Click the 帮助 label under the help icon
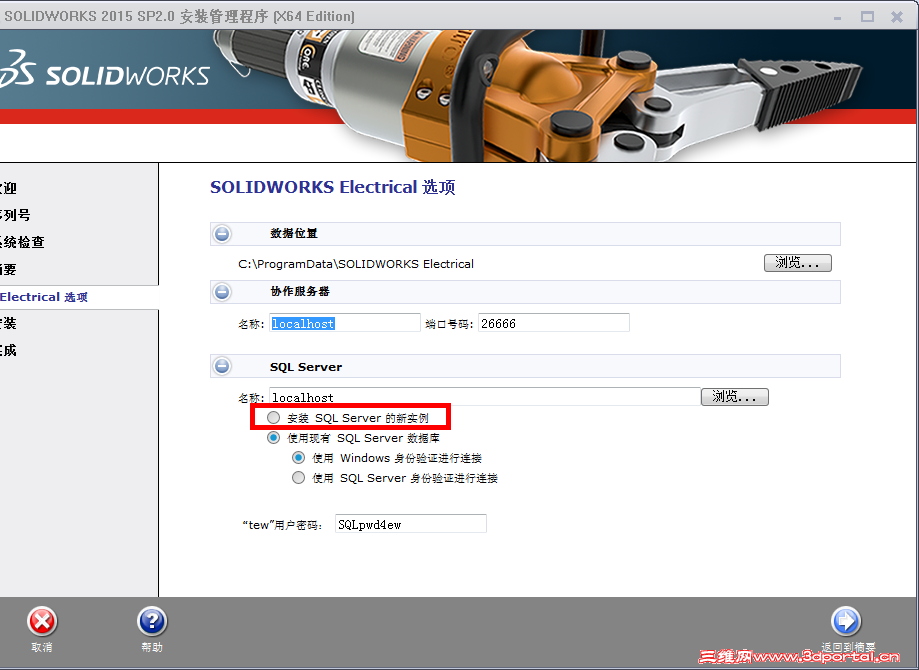 click(152, 647)
